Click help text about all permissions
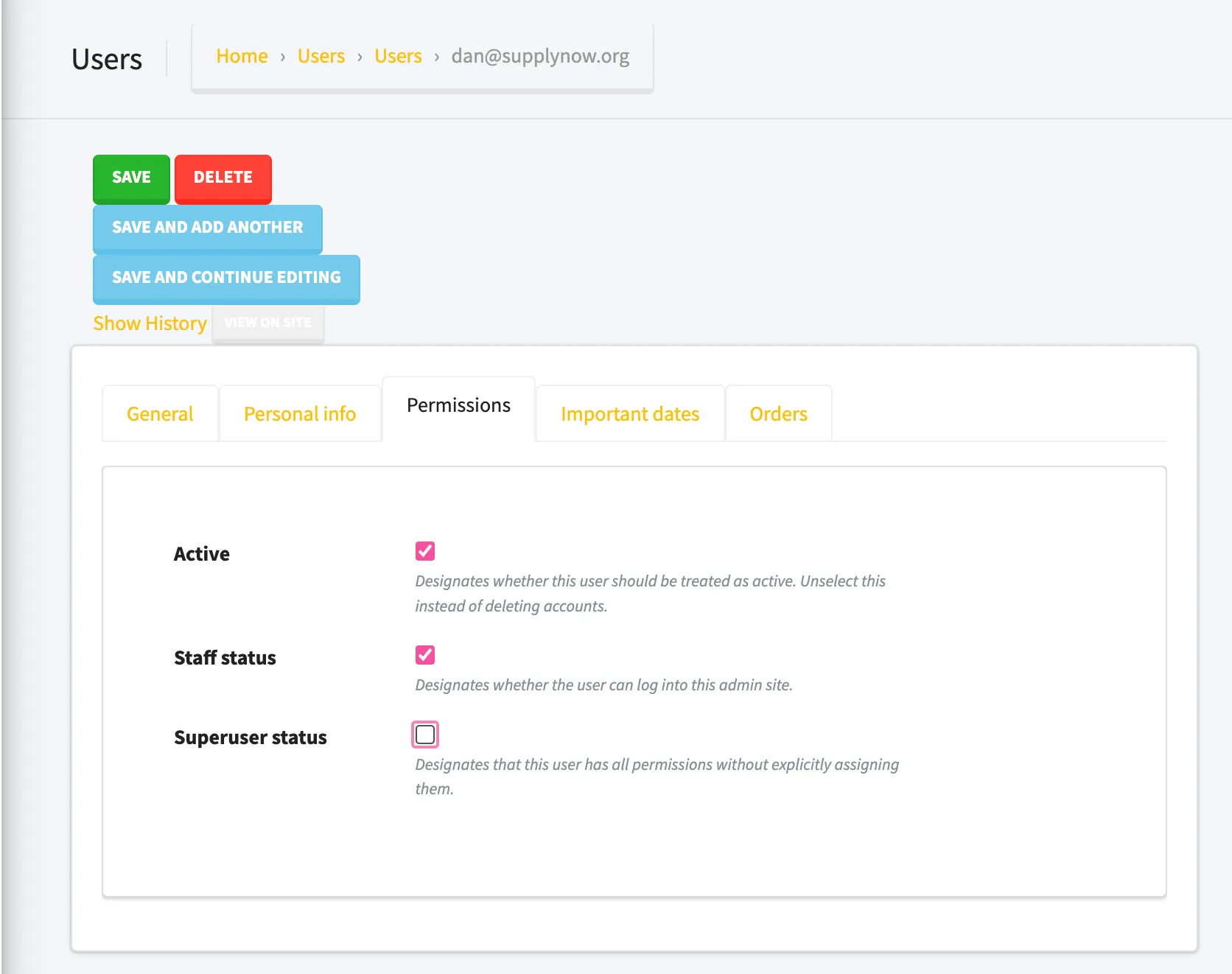Image resolution: width=1232 pixels, height=974 pixels. pos(657,777)
